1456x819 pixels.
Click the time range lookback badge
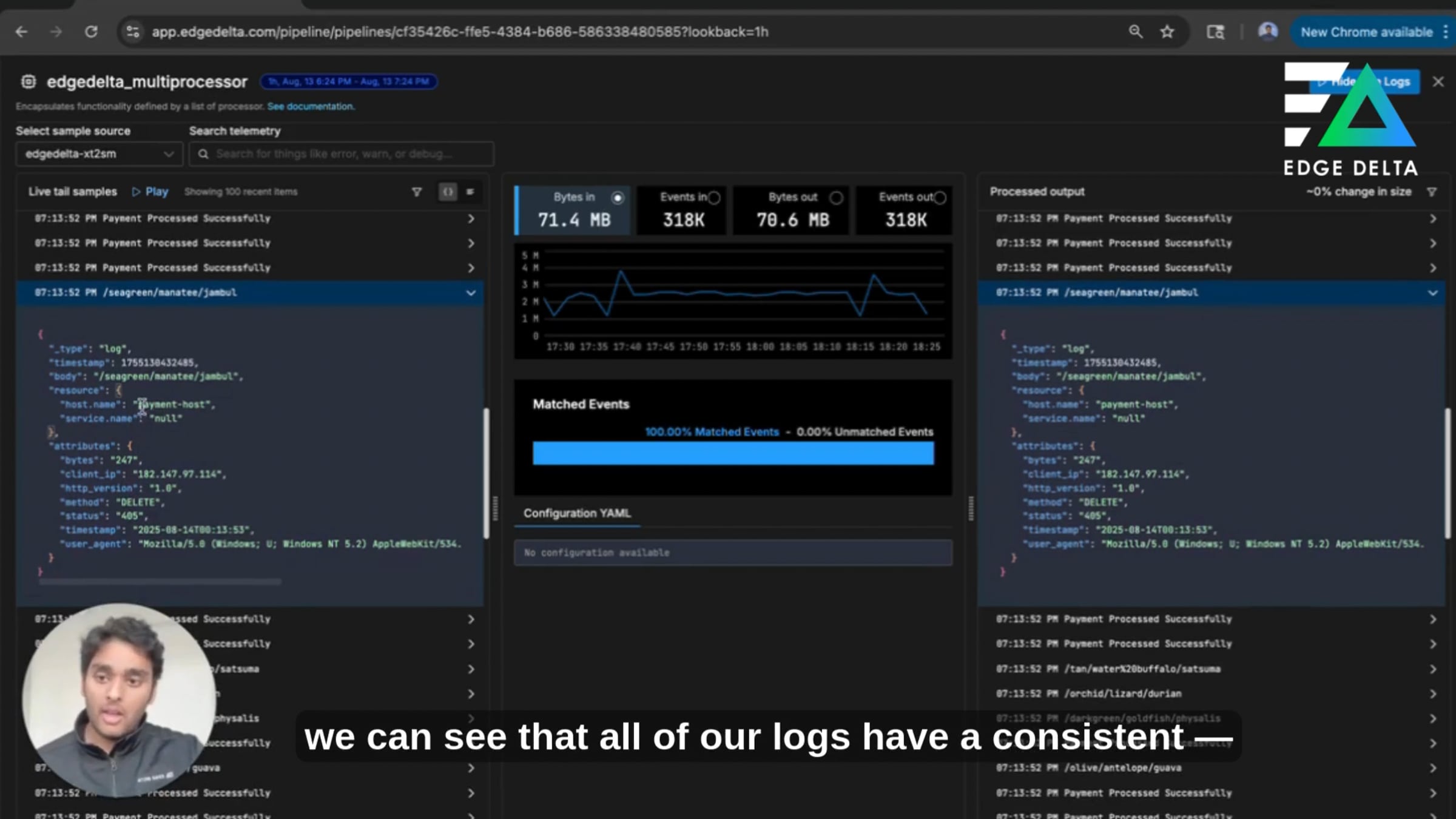349,81
